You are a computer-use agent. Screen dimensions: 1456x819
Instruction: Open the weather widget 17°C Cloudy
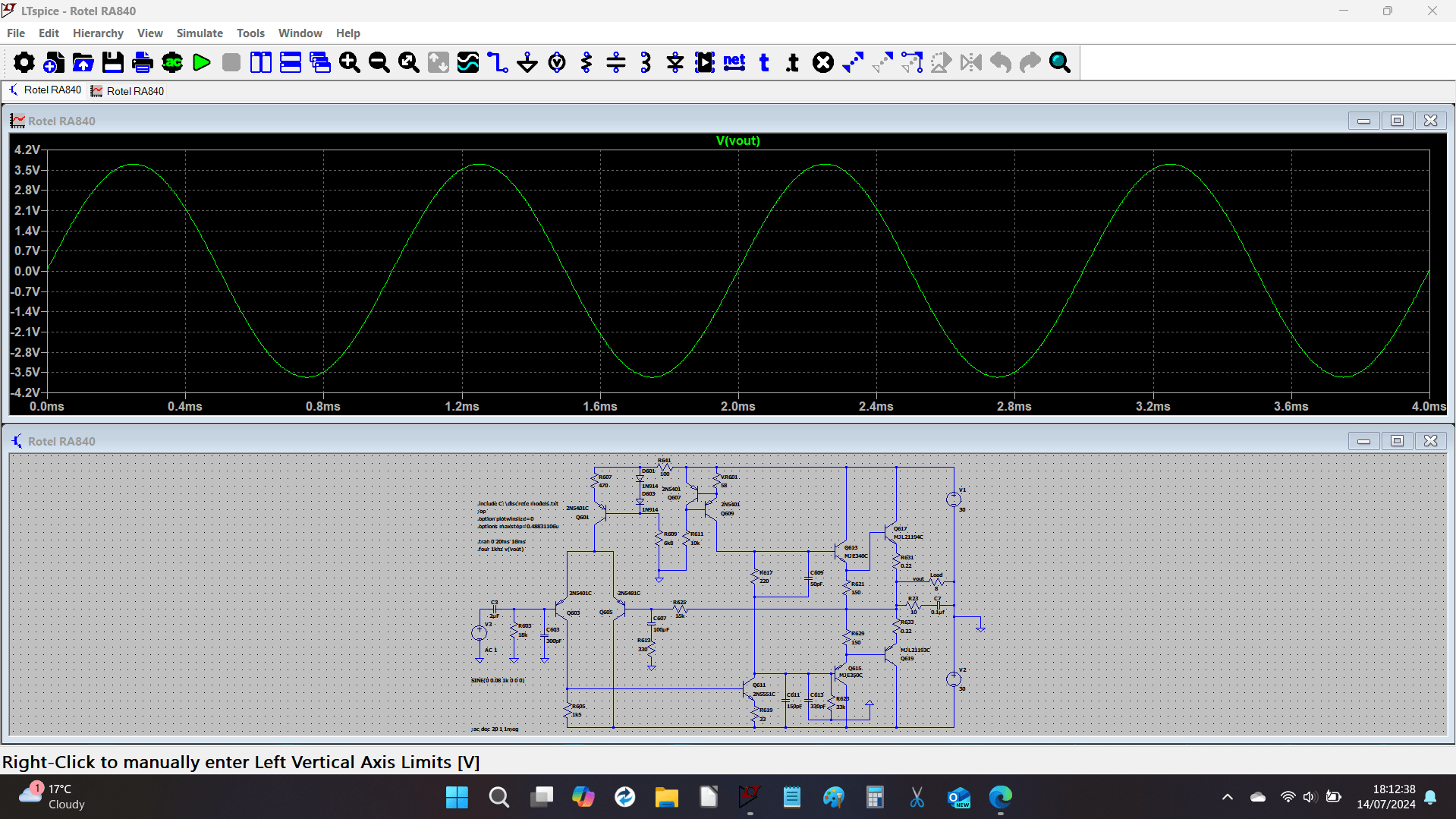pyautogui.click(x=53, y=797)
